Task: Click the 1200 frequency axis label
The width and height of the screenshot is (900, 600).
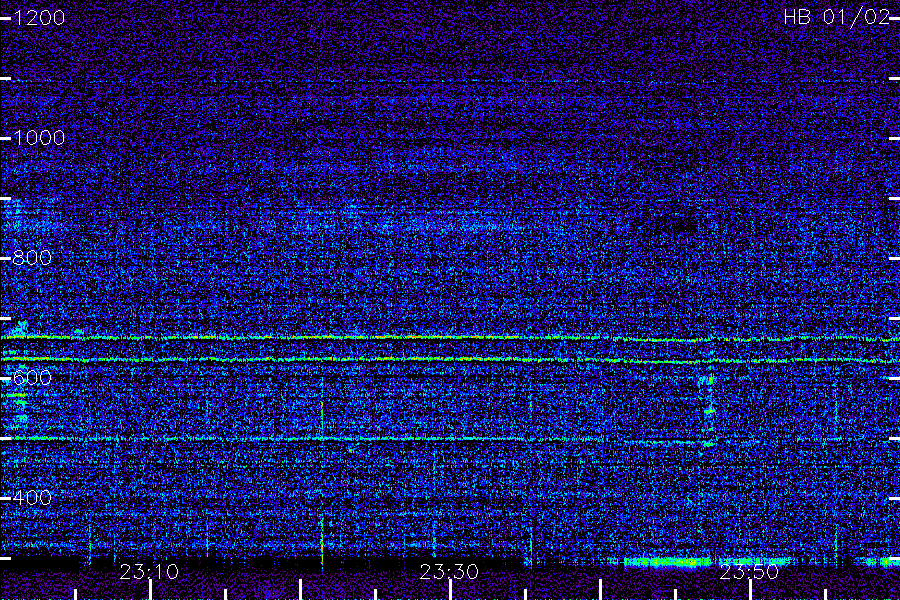Action: 39,18
